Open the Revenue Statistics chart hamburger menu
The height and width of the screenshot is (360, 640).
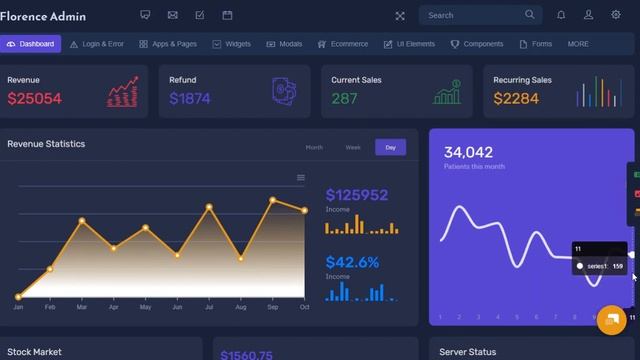301,178
